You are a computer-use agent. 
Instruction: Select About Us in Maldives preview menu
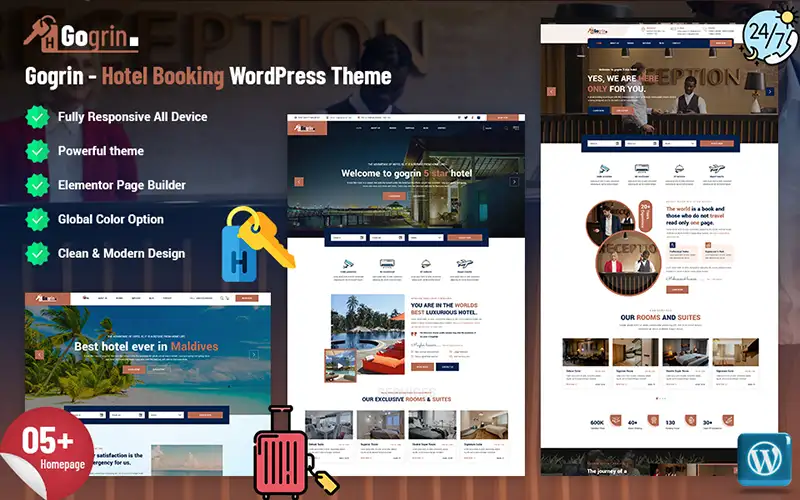point(103,298)
